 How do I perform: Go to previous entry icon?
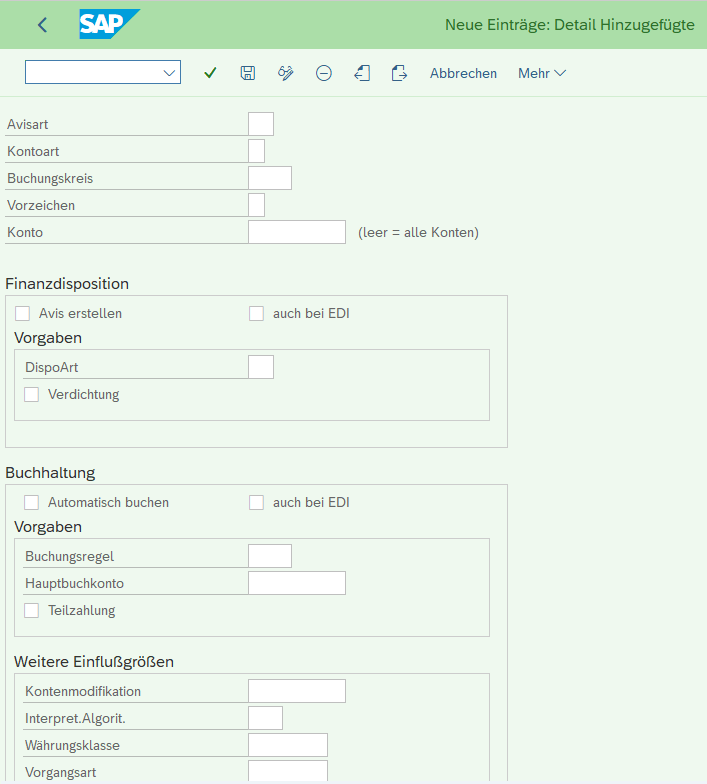362,73
